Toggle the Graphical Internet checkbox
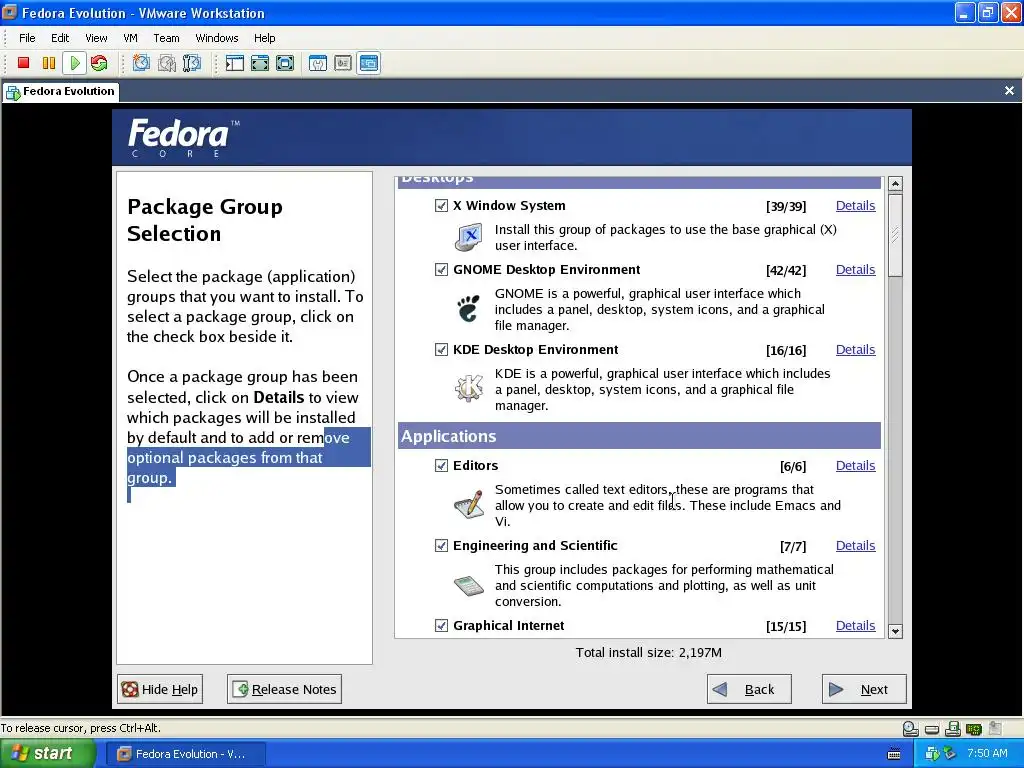 (x=441, y=626)
